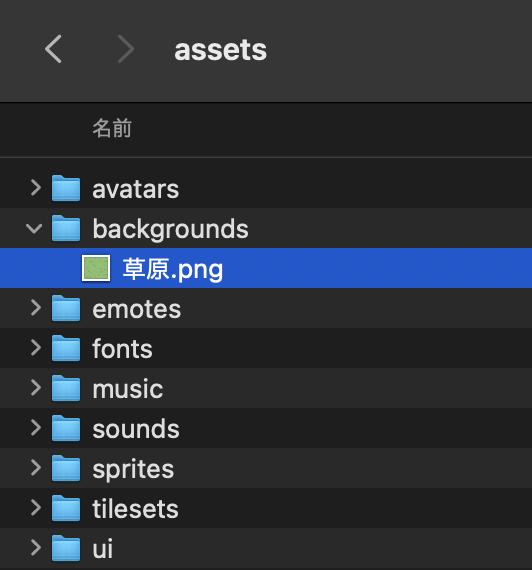Screen dimensions: 532x570
Task: Select the 草原.png file name
Action: tap(173, 269)
